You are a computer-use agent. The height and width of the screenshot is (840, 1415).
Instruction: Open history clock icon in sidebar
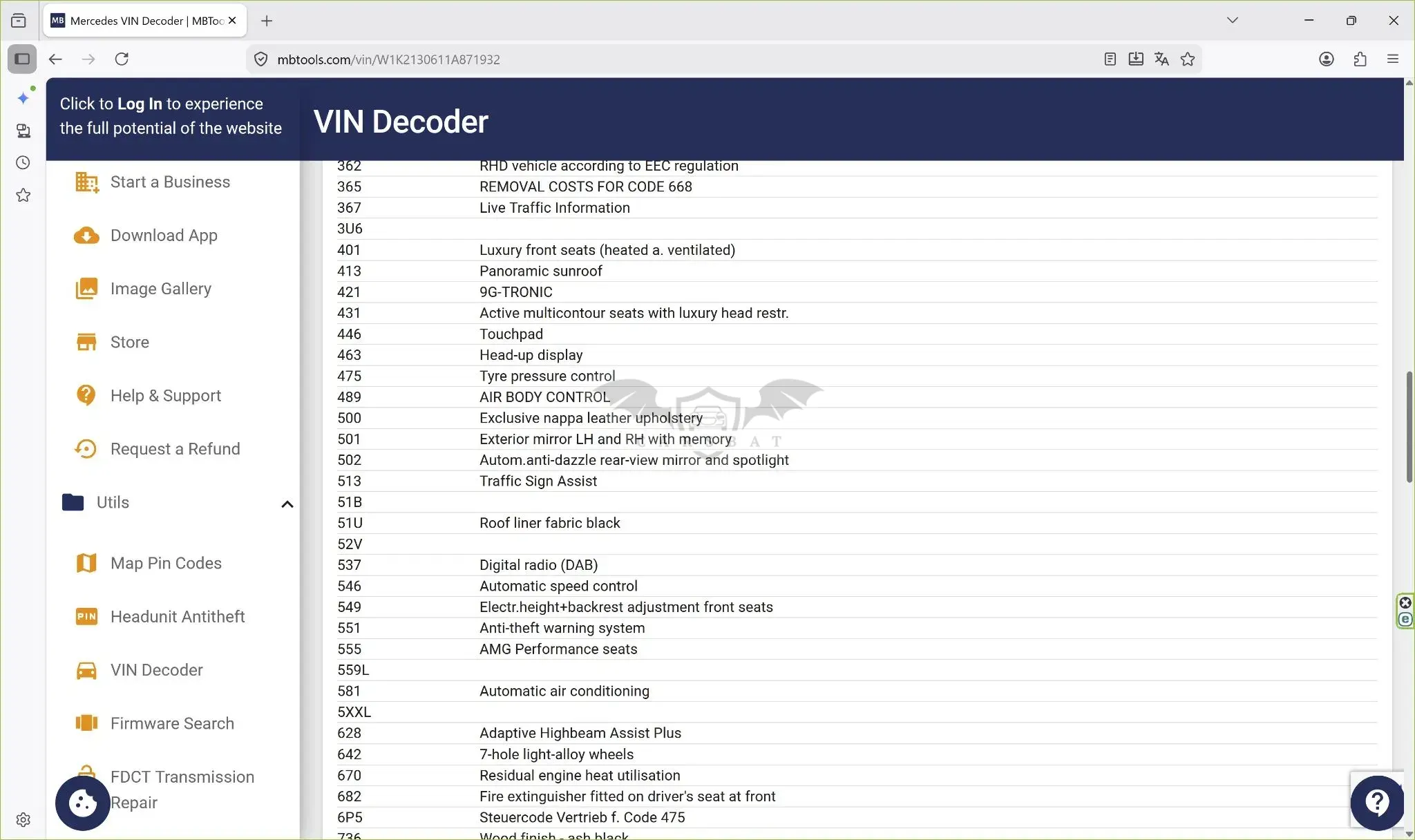(23, 163)
